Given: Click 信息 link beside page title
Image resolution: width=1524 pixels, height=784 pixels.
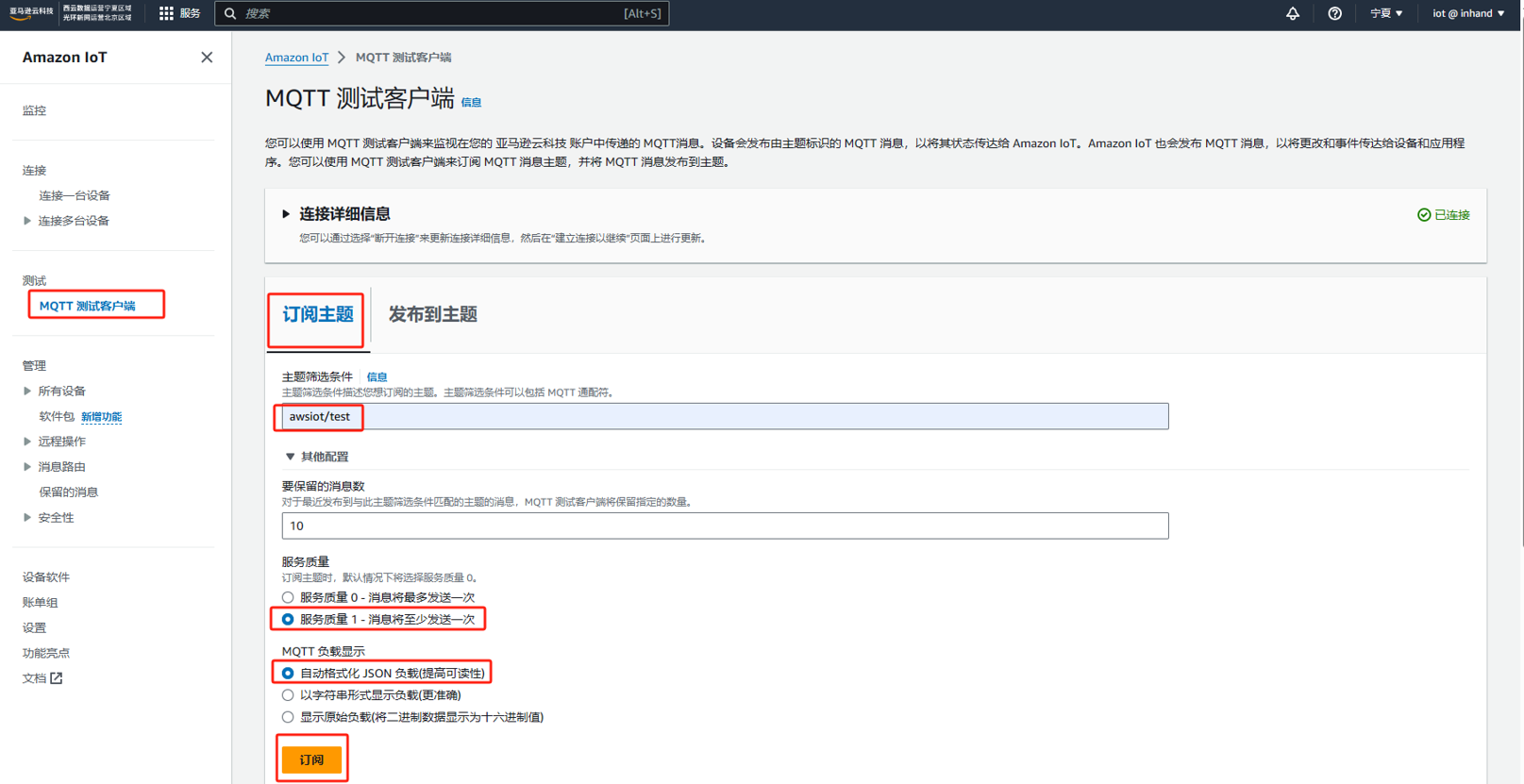Looking at the screenshot, I should click(x=471, y=103).
